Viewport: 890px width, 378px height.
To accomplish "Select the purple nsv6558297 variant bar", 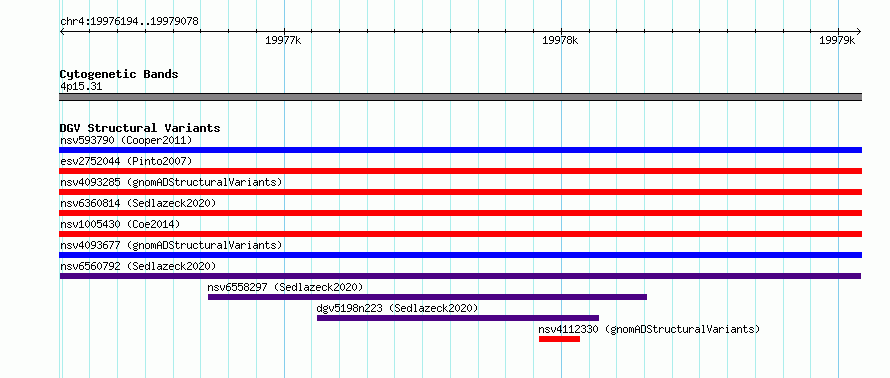I will (427, 297).
